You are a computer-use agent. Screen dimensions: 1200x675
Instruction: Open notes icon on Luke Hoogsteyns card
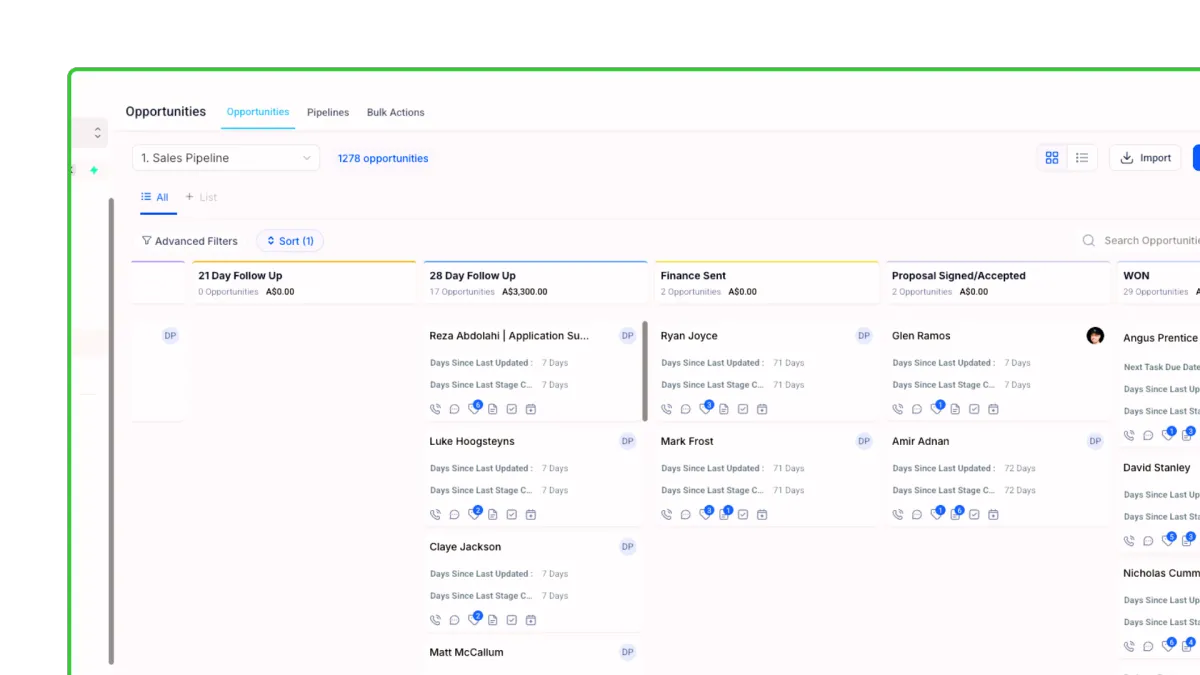click(x=492, y=515)
